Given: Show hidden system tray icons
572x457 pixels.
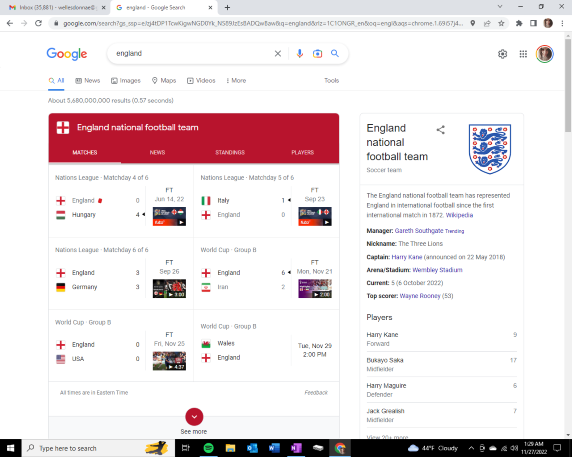Looking at the screenshot, I should click(x=471, y=448).
